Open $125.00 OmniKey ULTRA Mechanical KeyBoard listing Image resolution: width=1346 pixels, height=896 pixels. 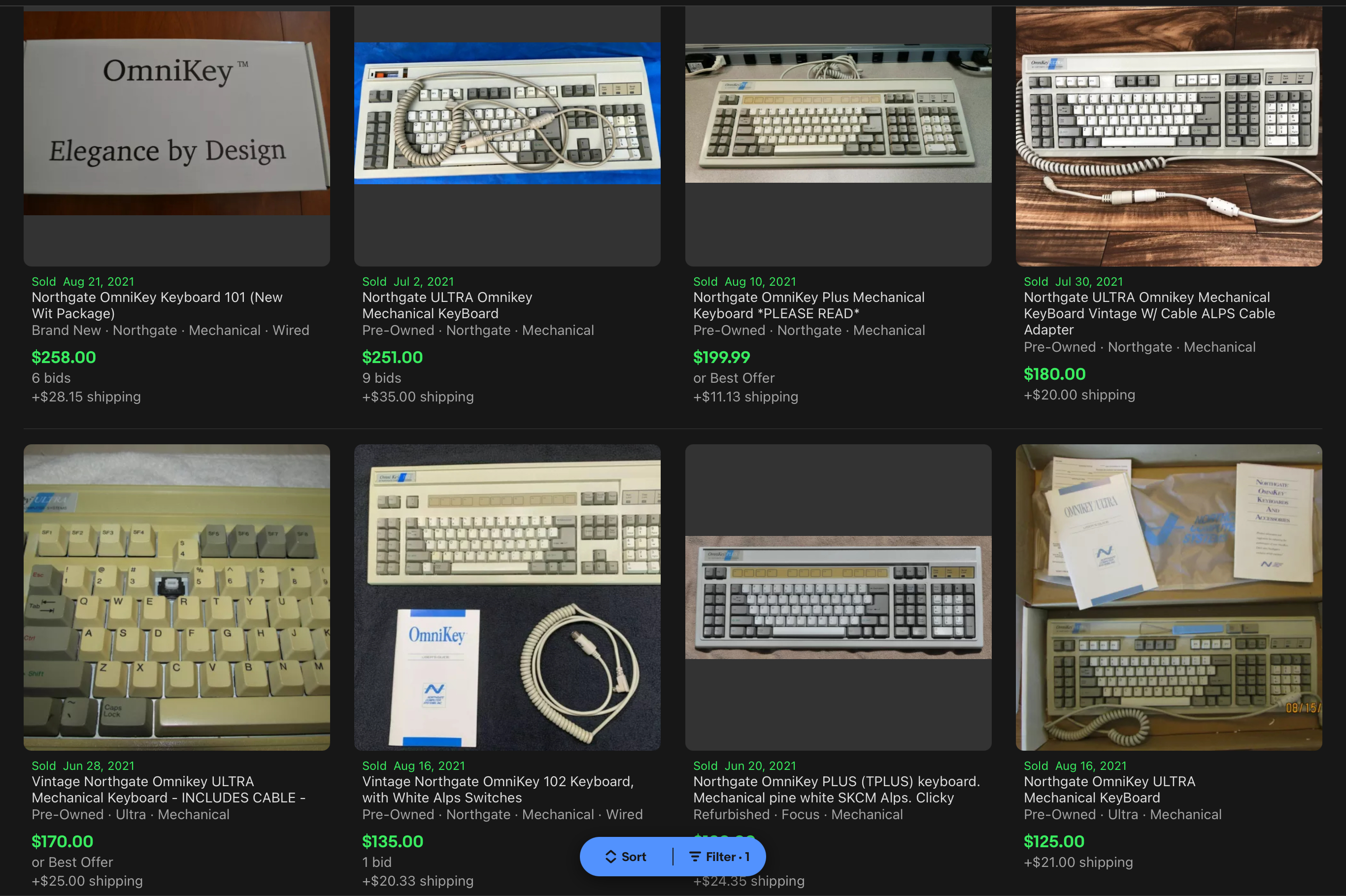point(1109,789)
